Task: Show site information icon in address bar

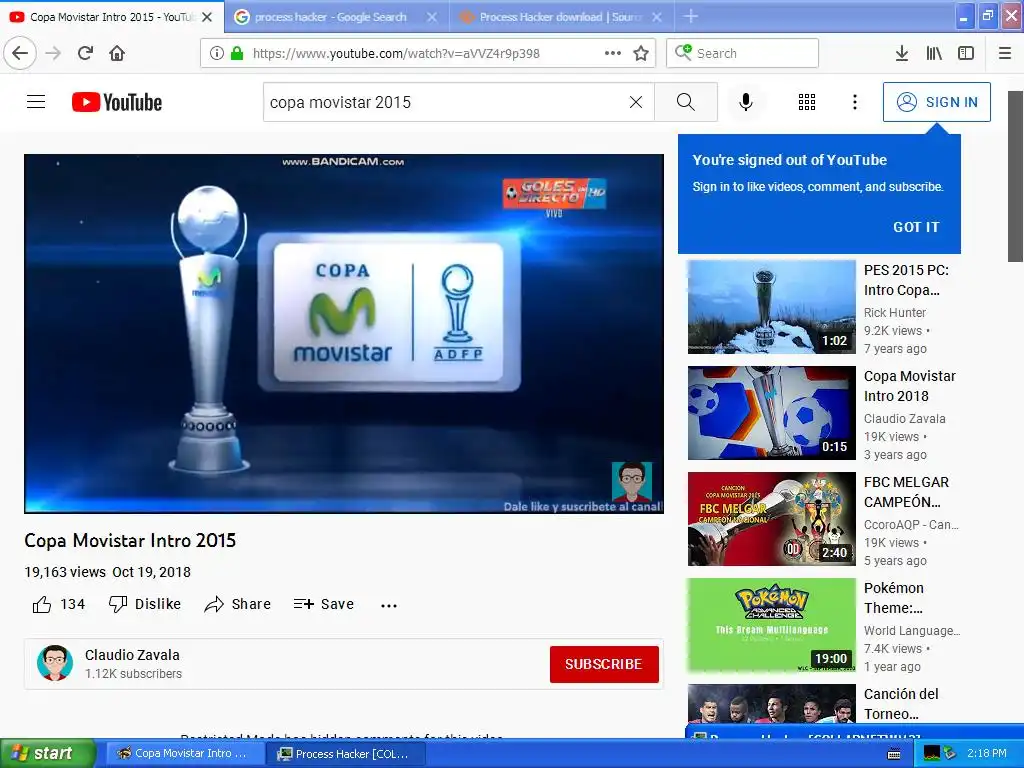Action: [x=216, y=54]
